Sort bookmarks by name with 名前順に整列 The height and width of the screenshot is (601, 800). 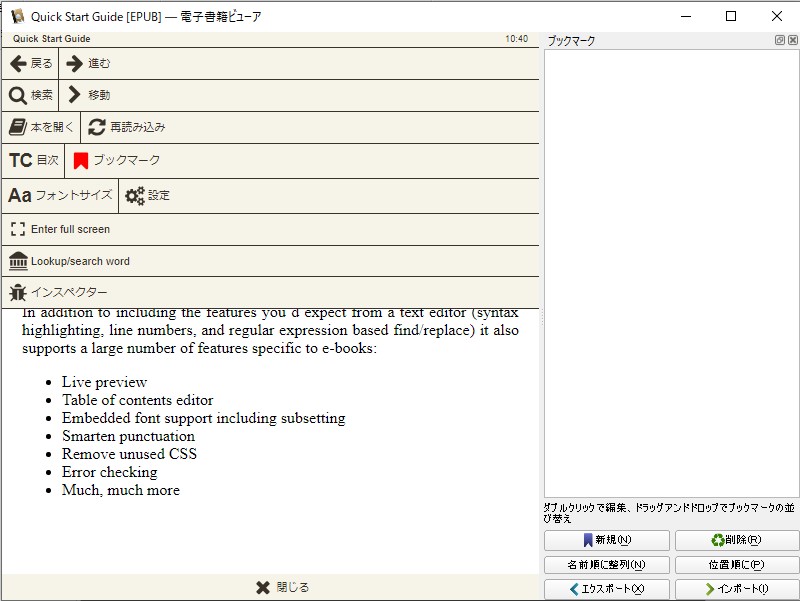point(606,564)
